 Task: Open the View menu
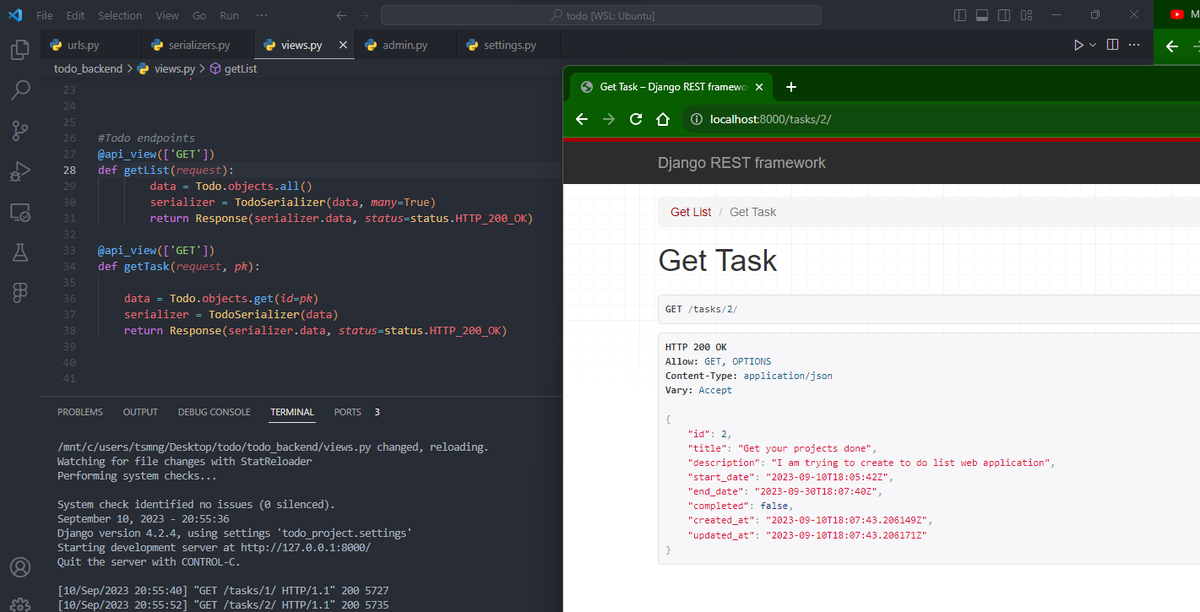(x=167, y=15)
